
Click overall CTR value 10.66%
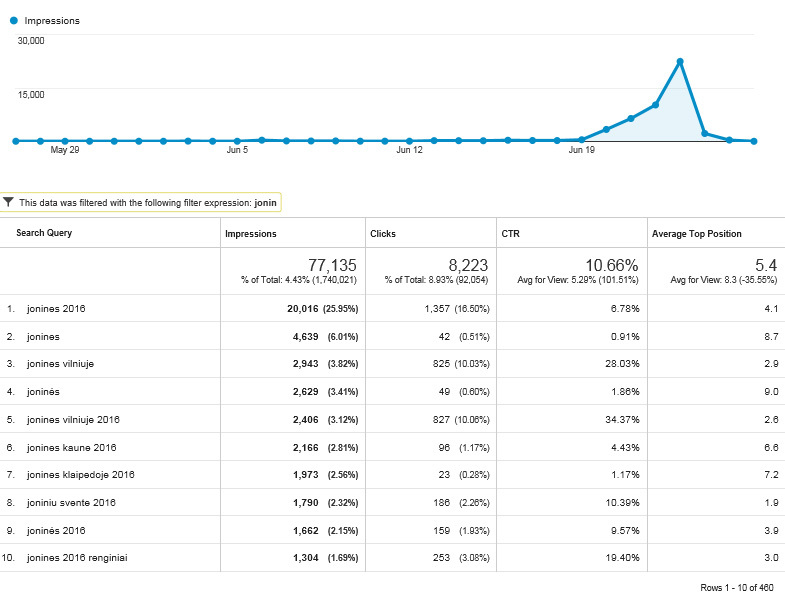click(612, 265)
